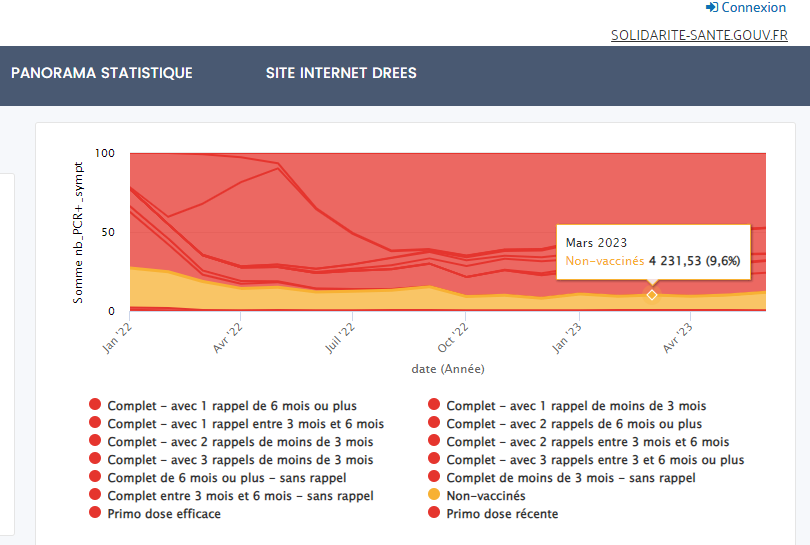Image resolution: width=810 pixels, height=545 pixels.
Task: Click red dot for 3 rappels de moins de 3 mois
Action: click(96, 459)
